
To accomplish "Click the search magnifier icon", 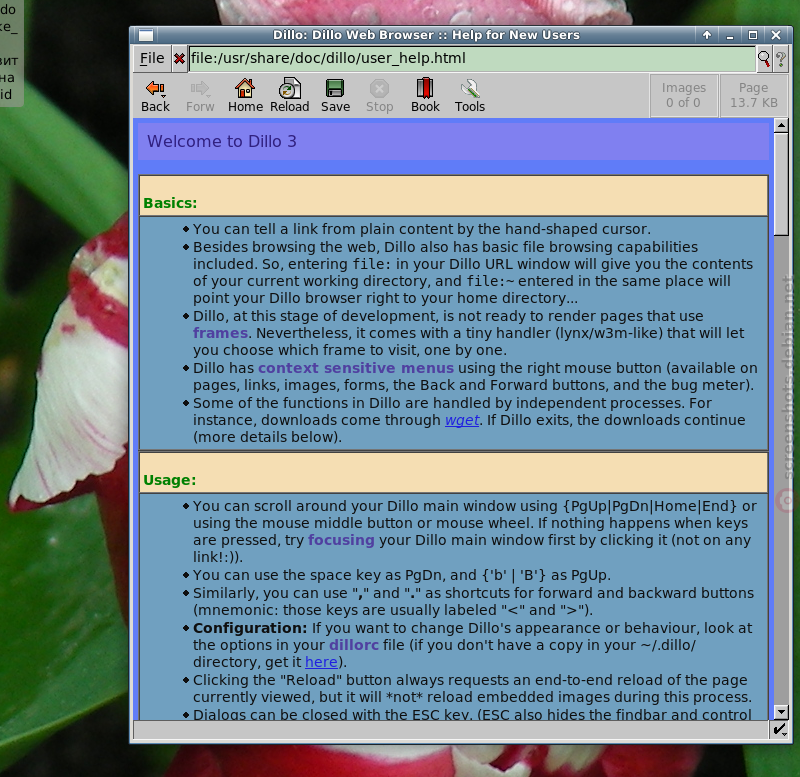I will 764,59.
